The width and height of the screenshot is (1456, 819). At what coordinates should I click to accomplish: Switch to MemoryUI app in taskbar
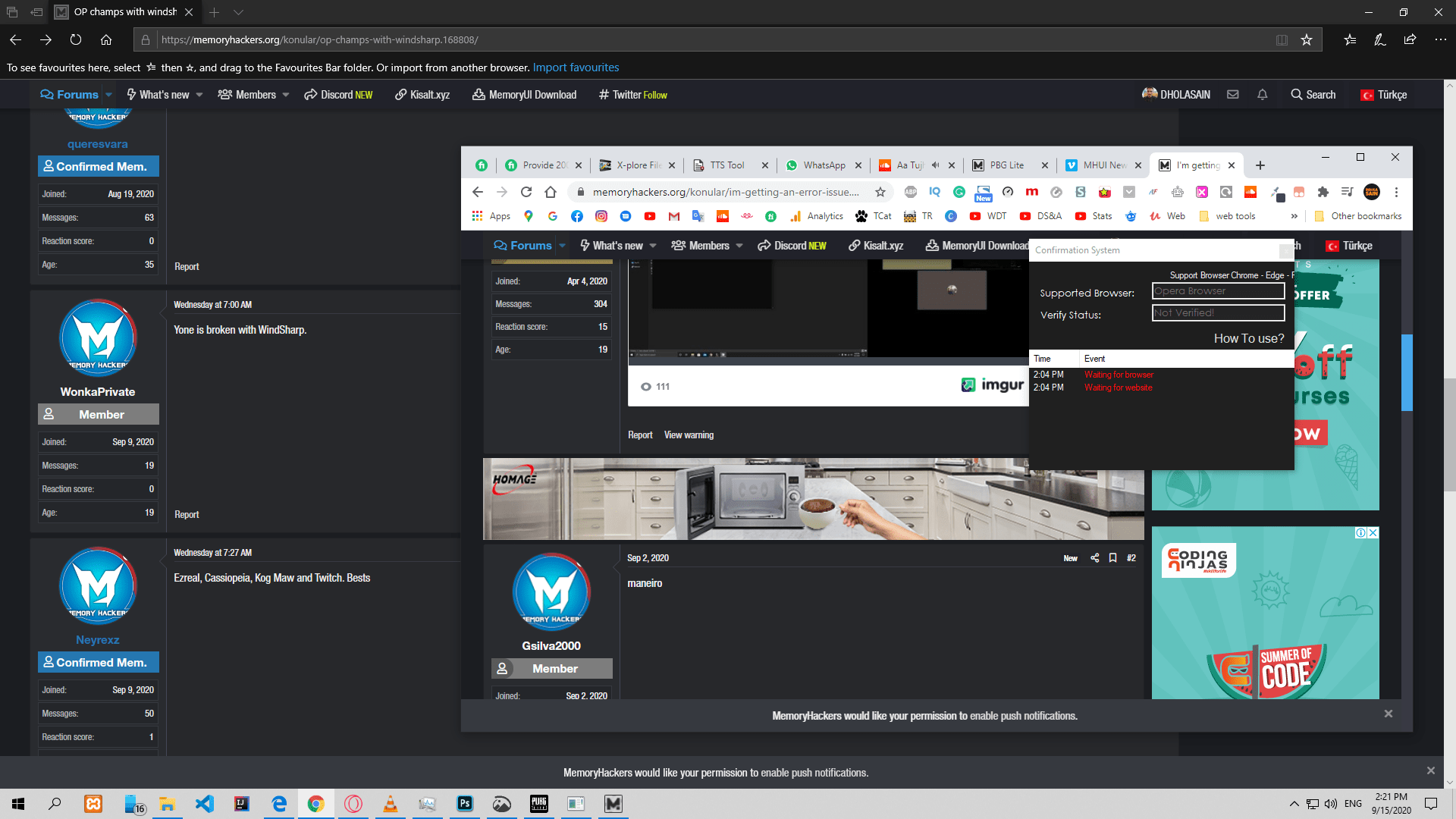pos(613,804)
